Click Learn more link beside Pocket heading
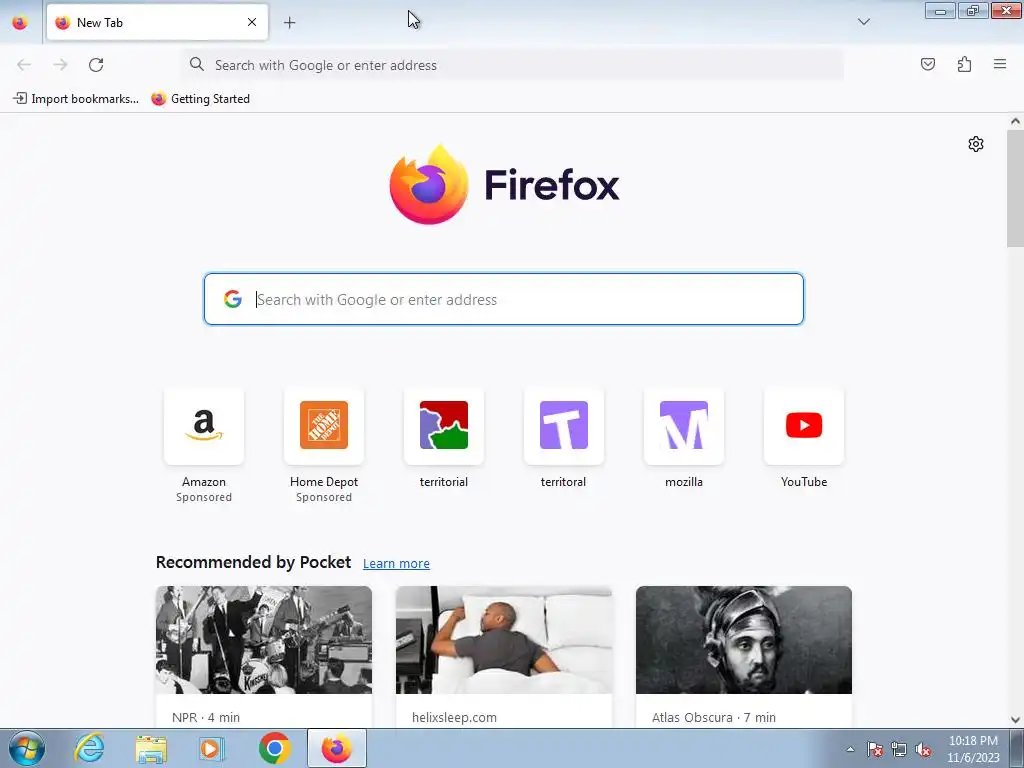Image resolution: width=1024 pixels, height=768 pixels. tap(396, 564)
